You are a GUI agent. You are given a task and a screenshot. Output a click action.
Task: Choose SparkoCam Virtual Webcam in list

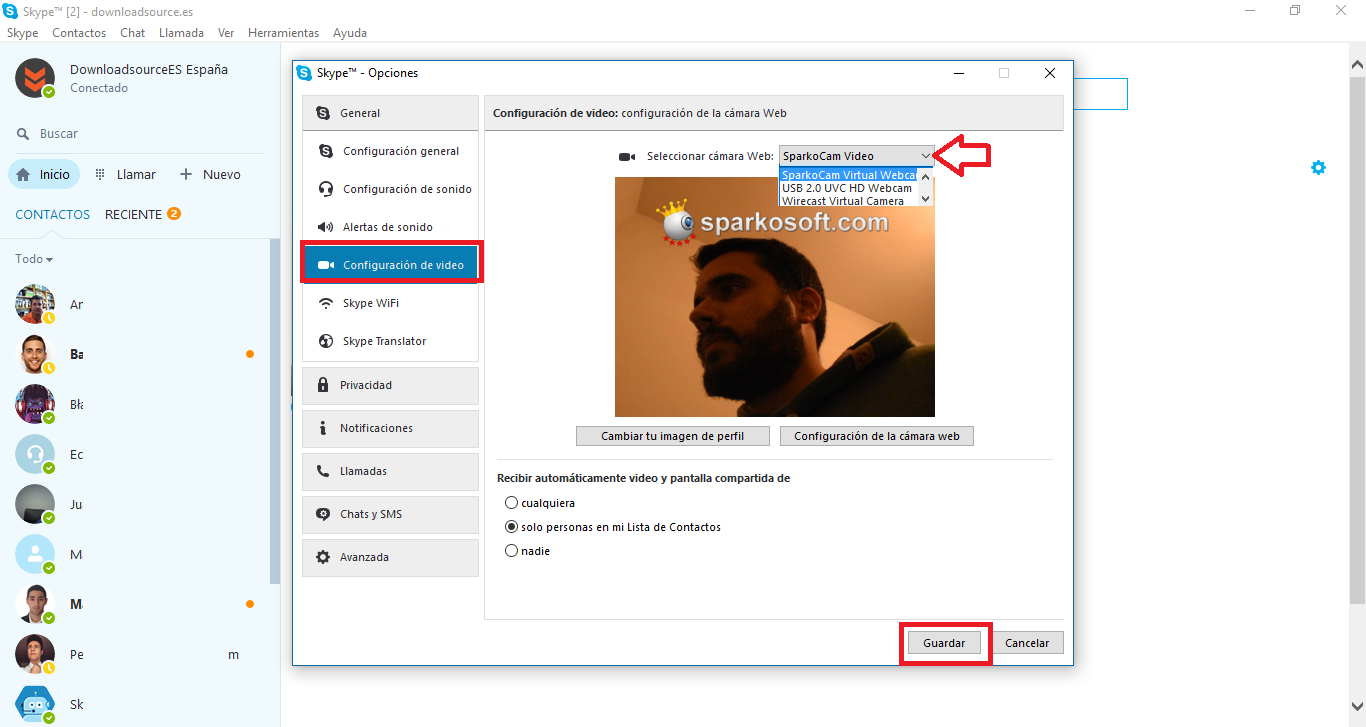849,175
